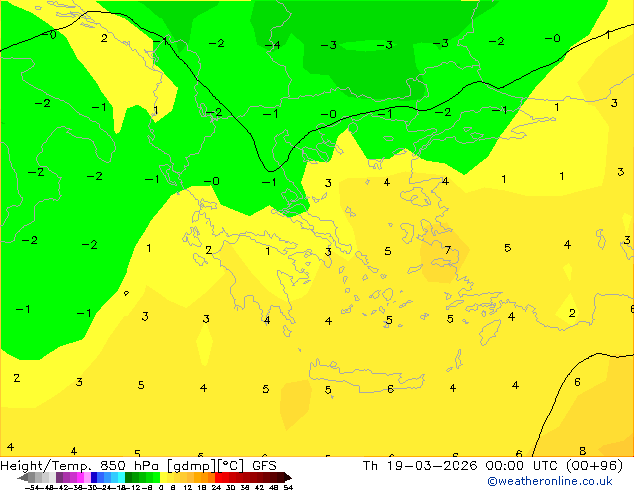
Task: Pick the bright yellow swatch in the legend
Action: pos(164,477)
